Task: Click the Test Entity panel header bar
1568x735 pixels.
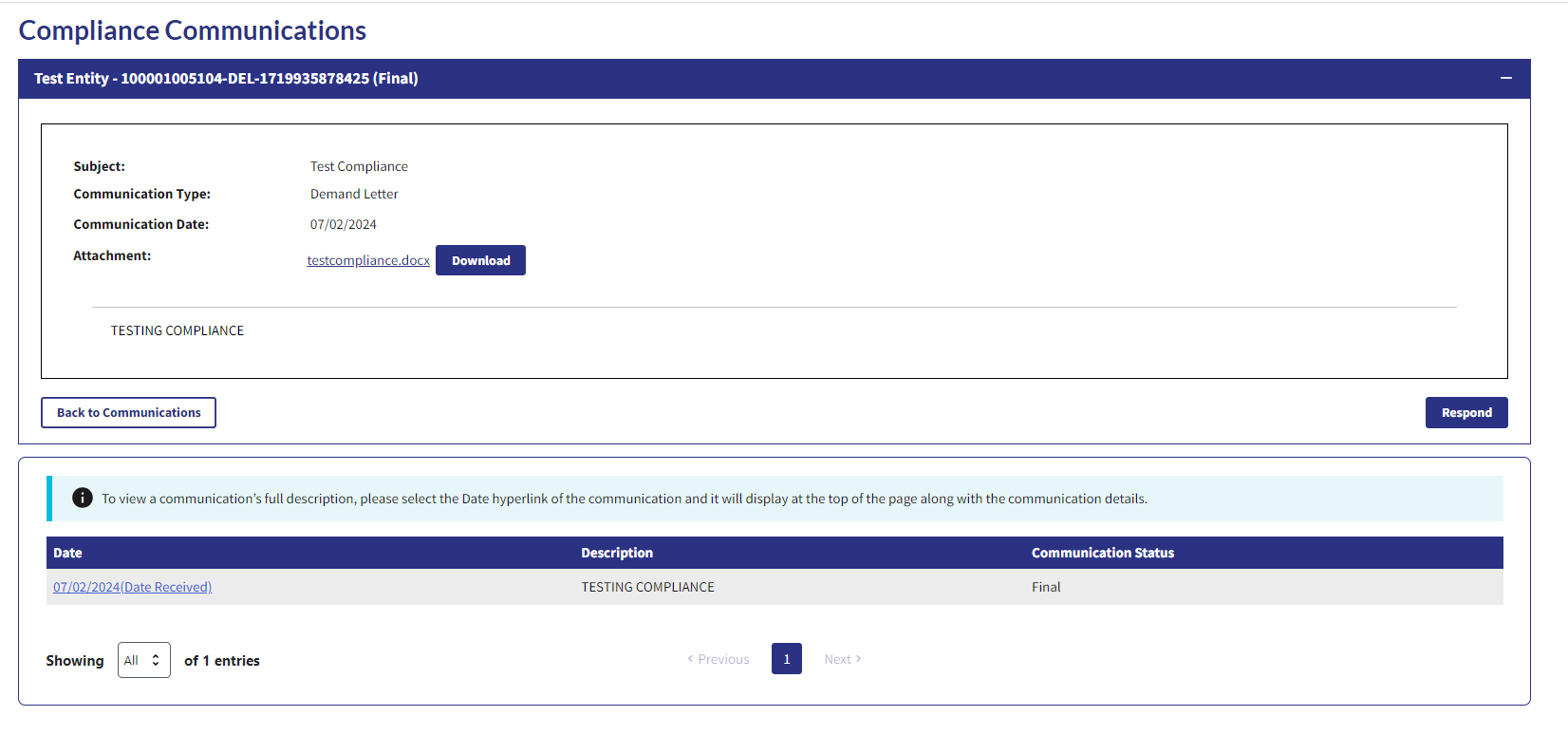Action: point(759,79)
